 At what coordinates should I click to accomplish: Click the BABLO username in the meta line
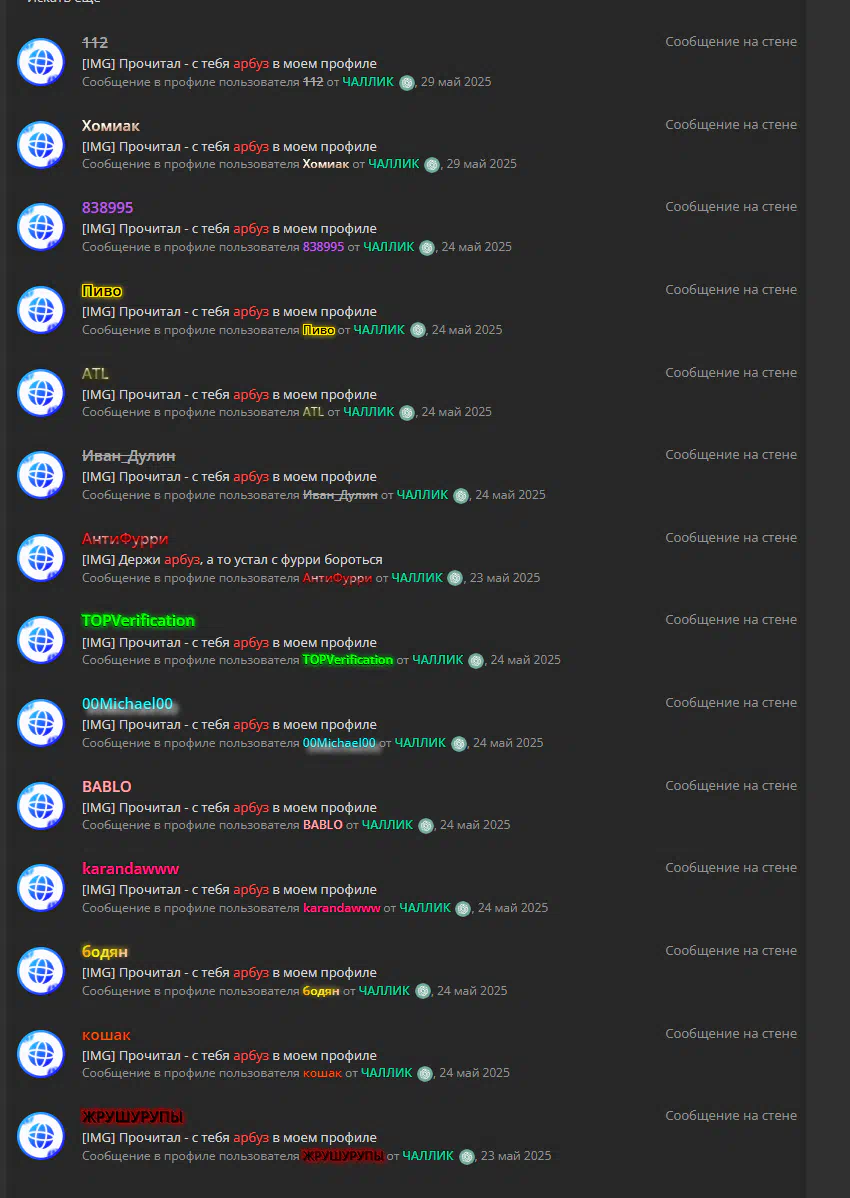coord(322,825)
